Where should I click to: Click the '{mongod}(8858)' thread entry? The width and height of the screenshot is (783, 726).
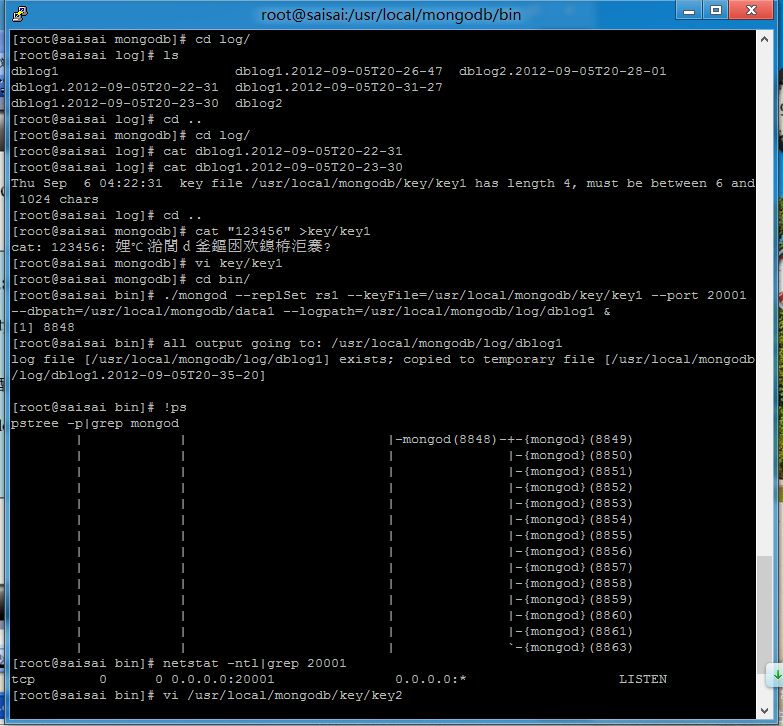pyautogui.click(x=579, y=583)
